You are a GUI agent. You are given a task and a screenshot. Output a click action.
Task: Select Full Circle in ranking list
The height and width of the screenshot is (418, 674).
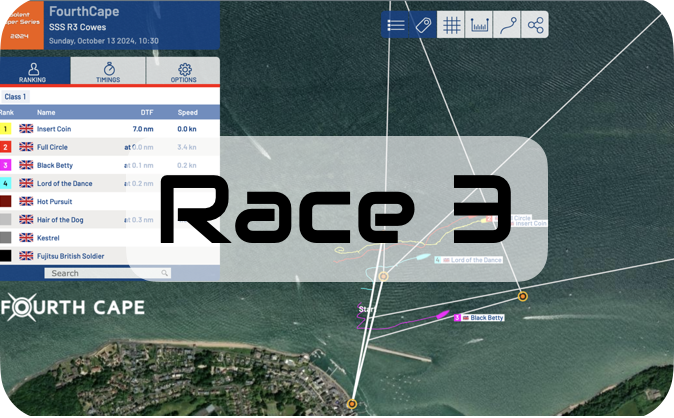point(58,147)
